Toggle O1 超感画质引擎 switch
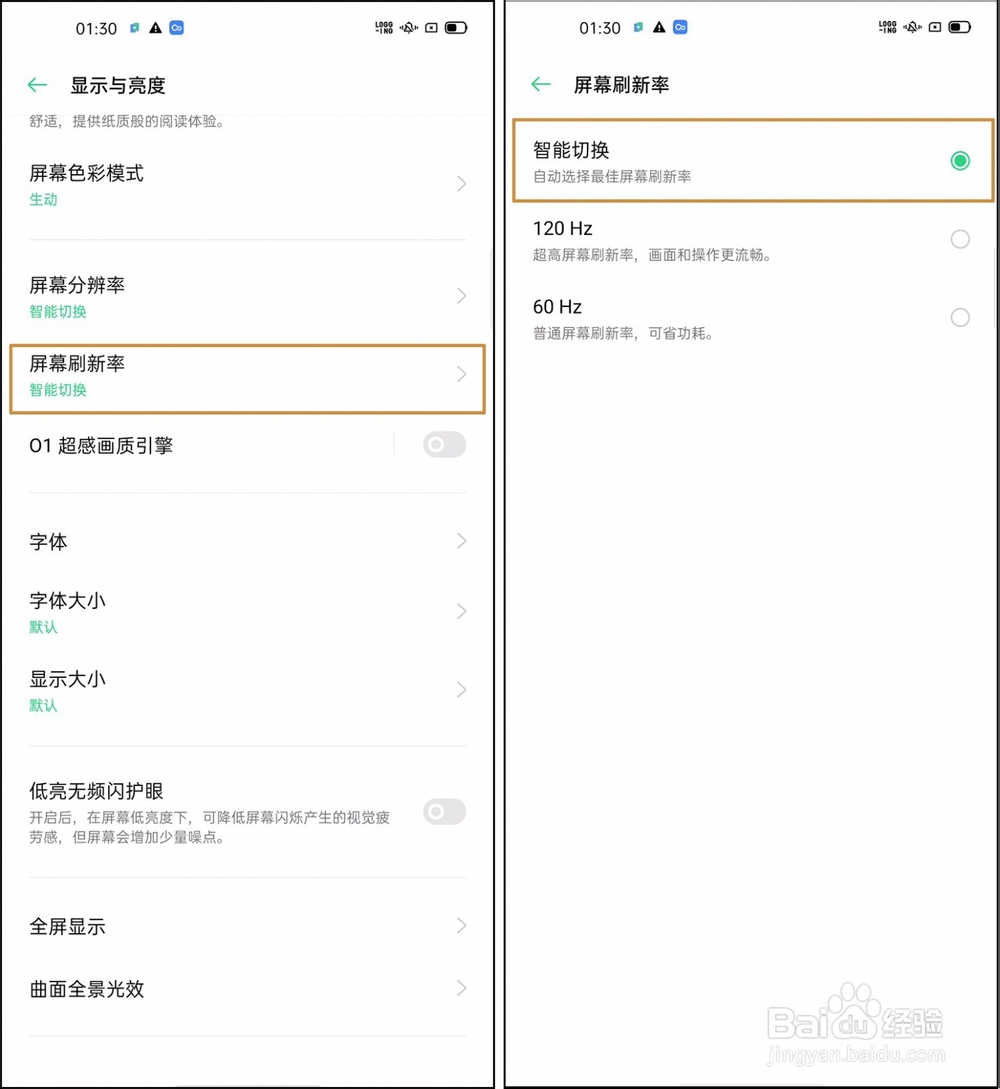Screen dimensions: 1000x1089 coord(444,444)
